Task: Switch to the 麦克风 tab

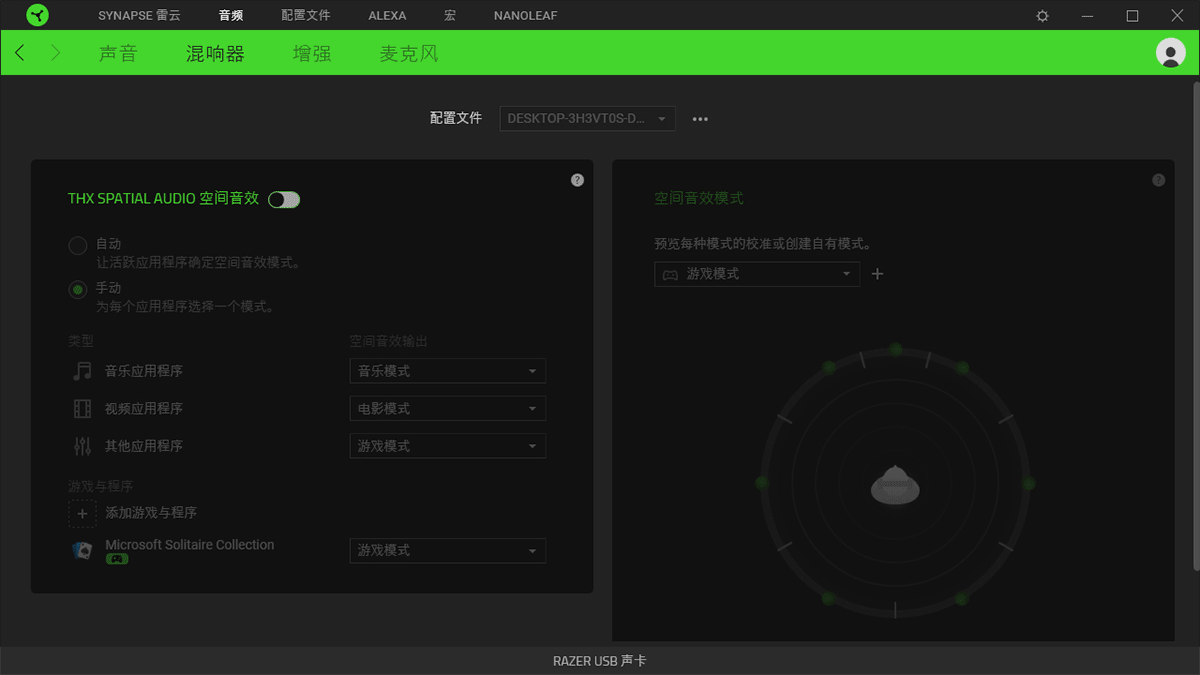Action: [409, 54]
